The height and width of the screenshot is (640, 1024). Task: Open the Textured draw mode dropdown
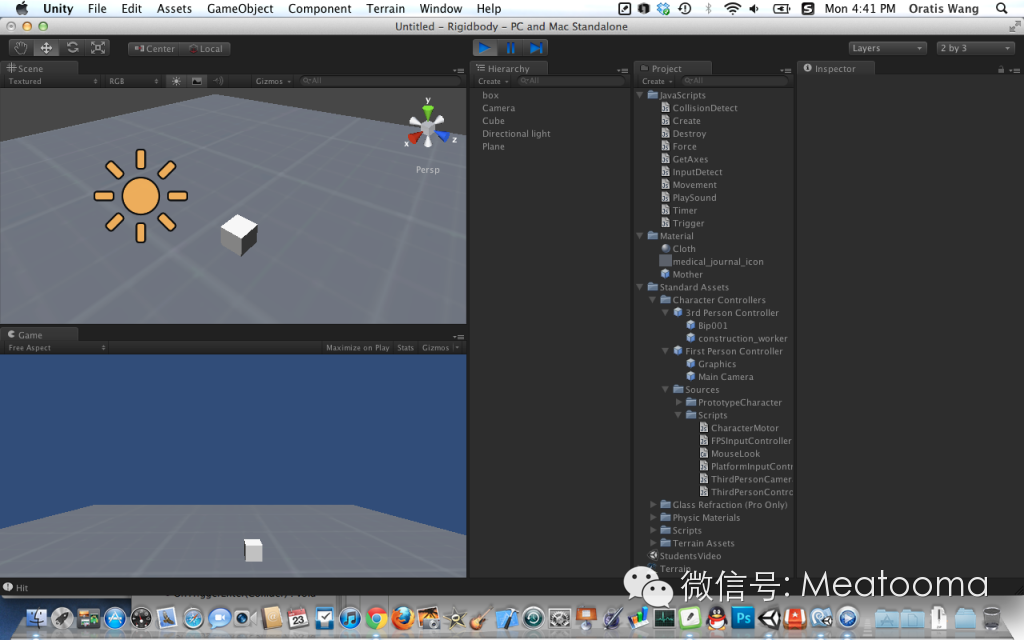click(x=53, y=81)
